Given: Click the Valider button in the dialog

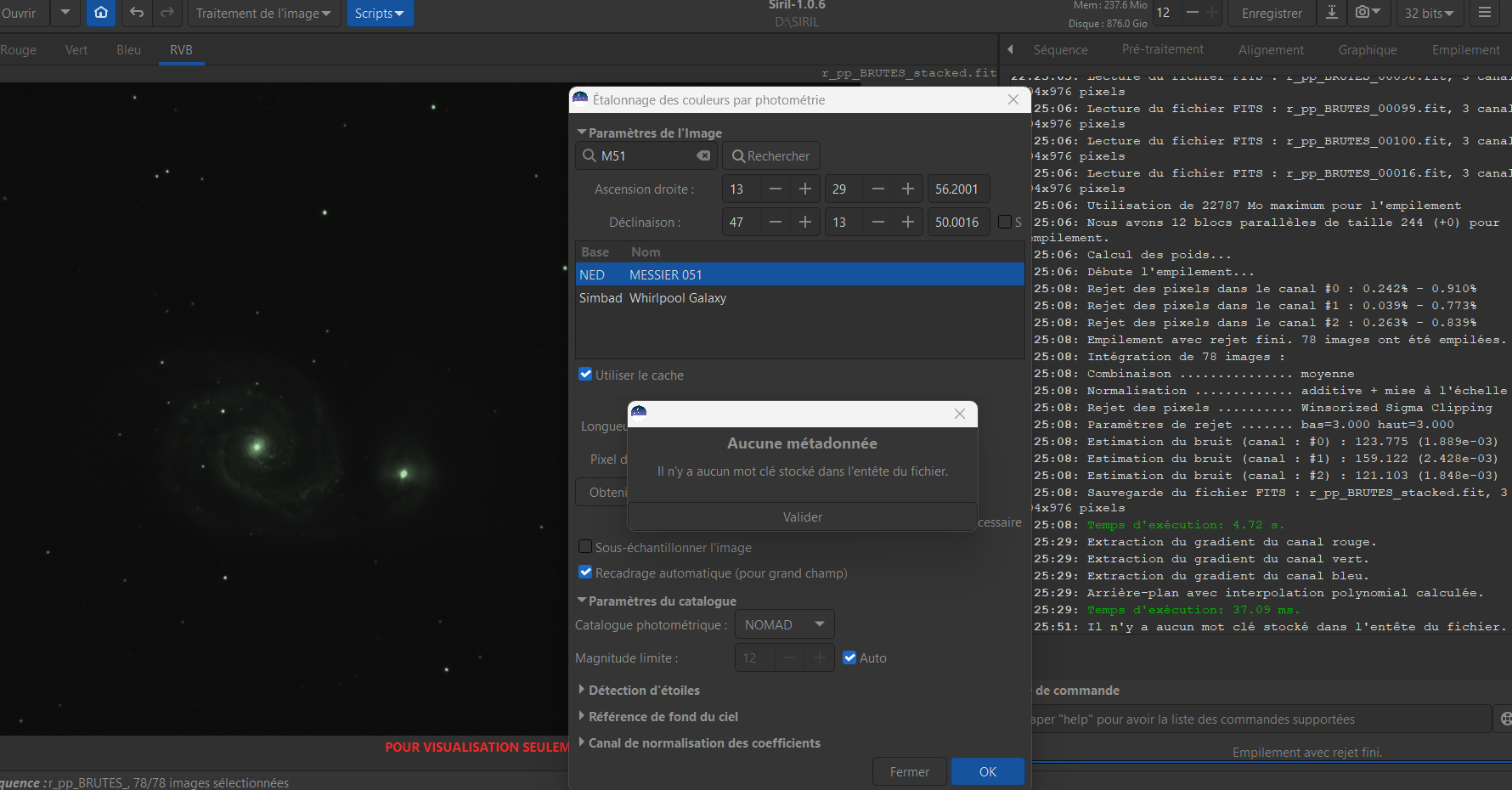Looking at the screenshot, I should click(x=803, y=516).
